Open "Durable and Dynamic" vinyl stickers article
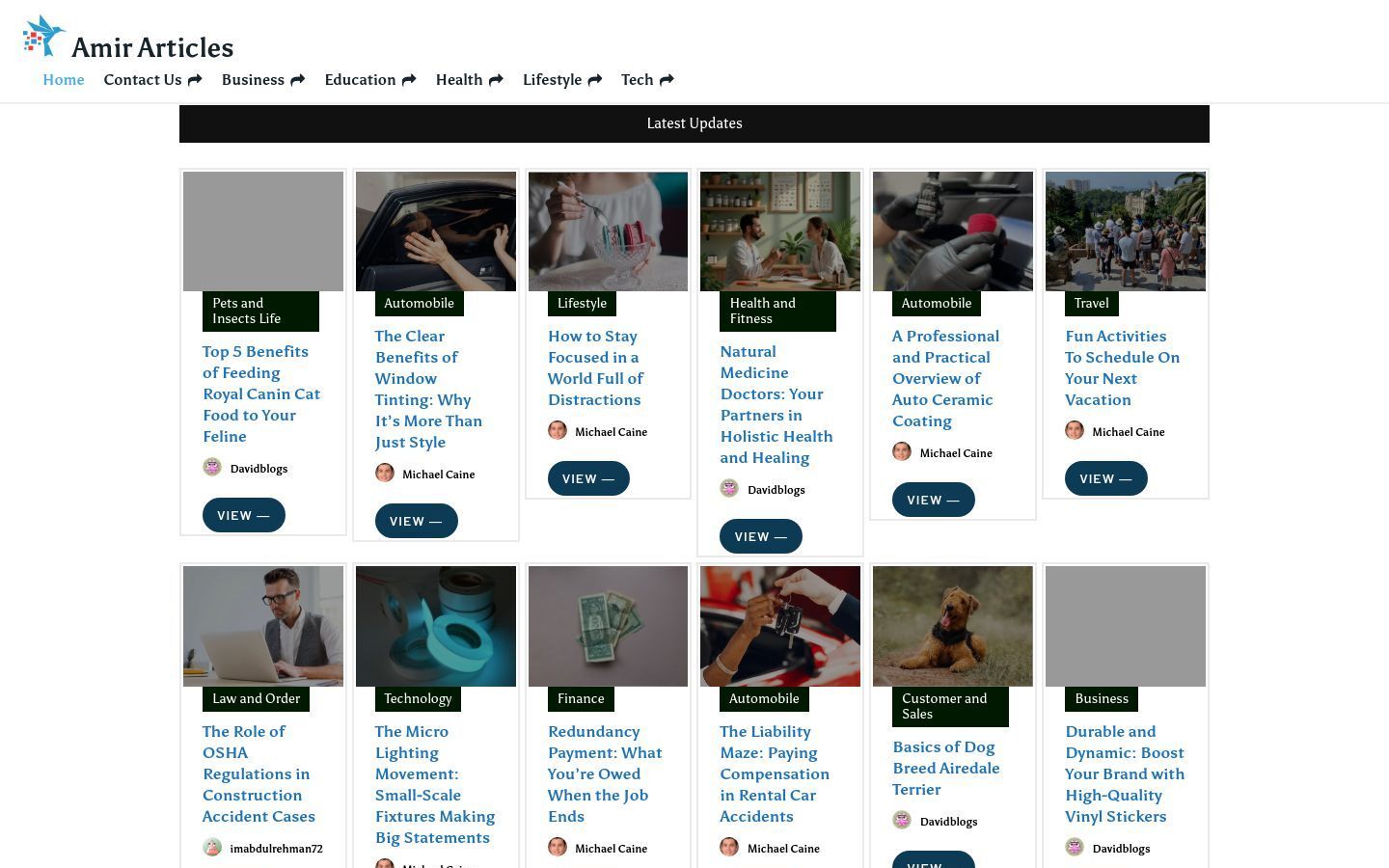Image resolution: width=1389 pixels, height=868 pixels. [x=1125, y=773]
